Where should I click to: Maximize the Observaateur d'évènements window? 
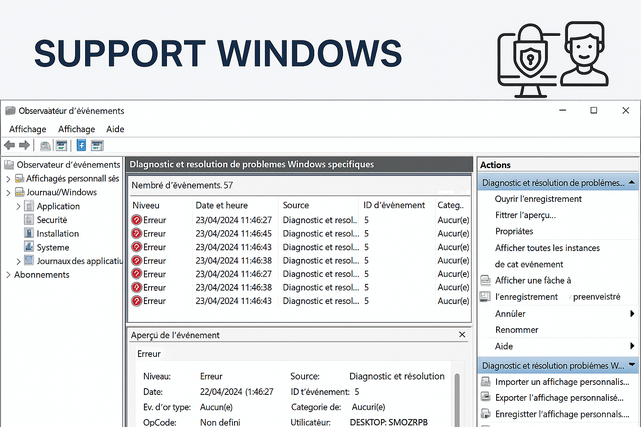(x=594, y=110)
